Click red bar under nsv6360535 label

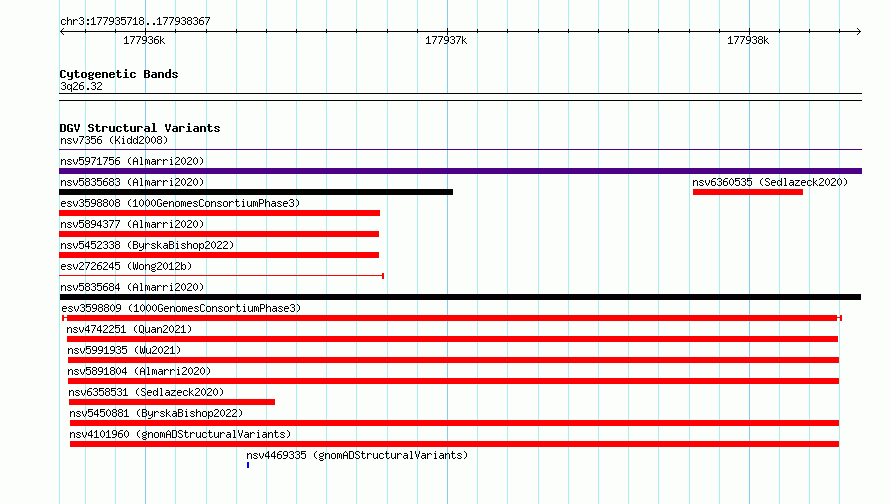(748, 192)
